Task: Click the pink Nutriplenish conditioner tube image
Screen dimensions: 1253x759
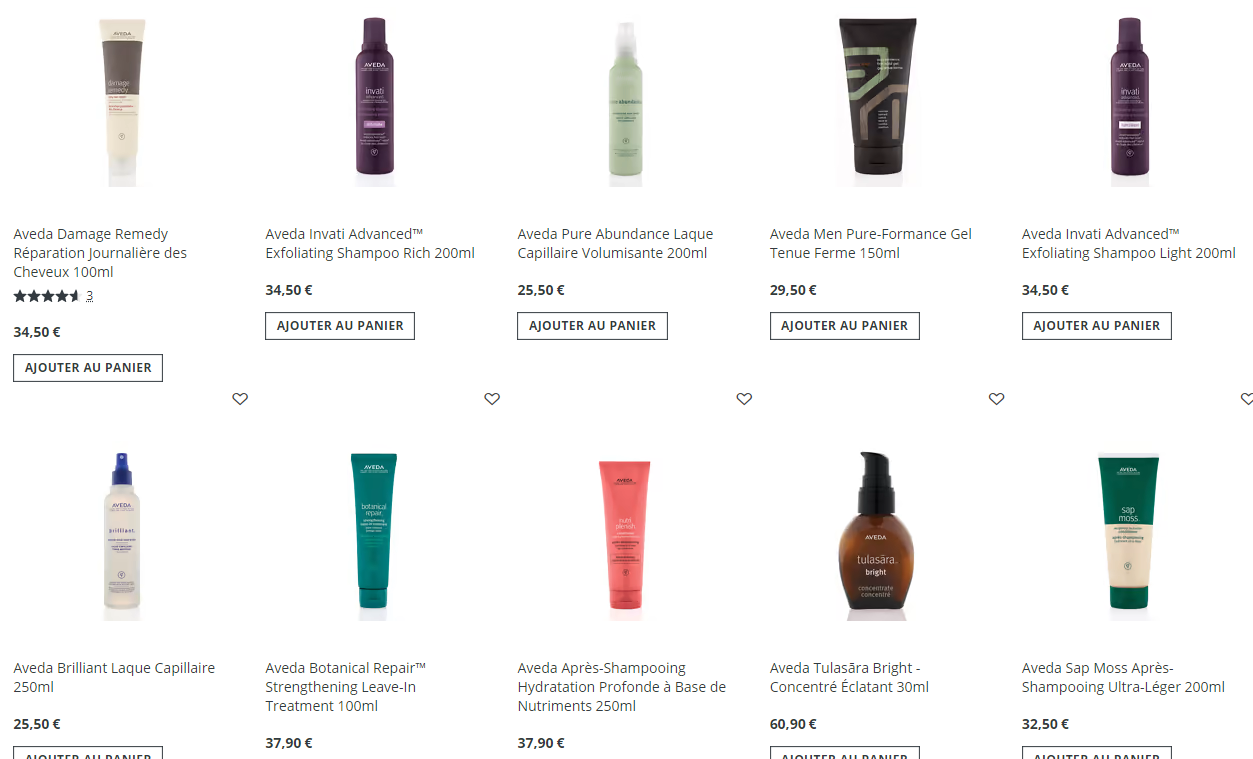Action: point(625,535)
